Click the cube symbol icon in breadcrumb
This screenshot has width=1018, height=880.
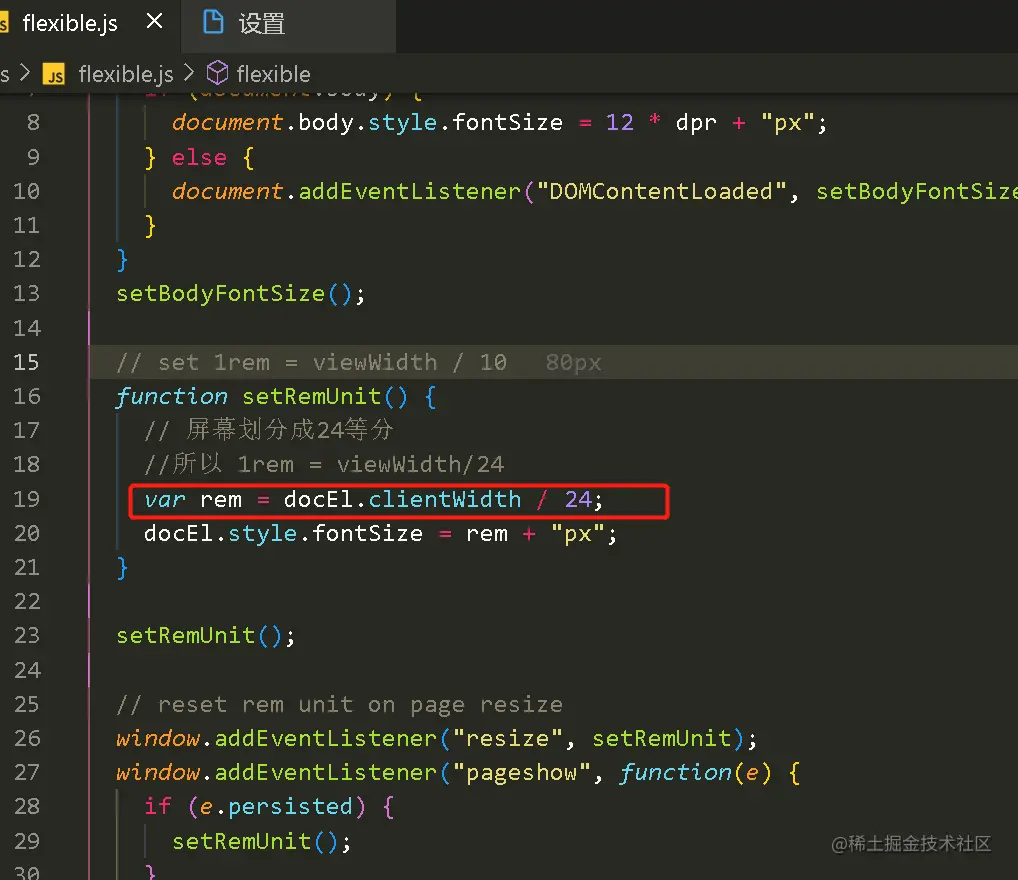pyautogui.click(x=217, y=73)
